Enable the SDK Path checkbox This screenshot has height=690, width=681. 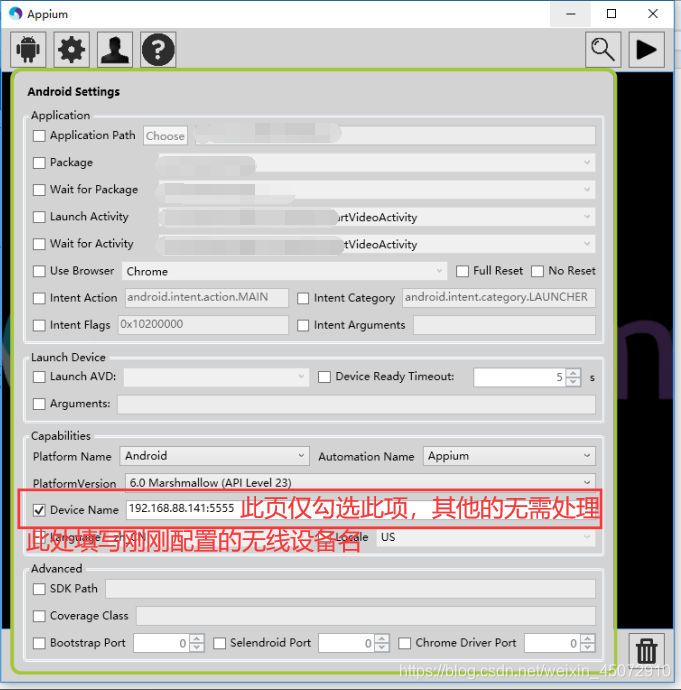[x=39, y=589]
